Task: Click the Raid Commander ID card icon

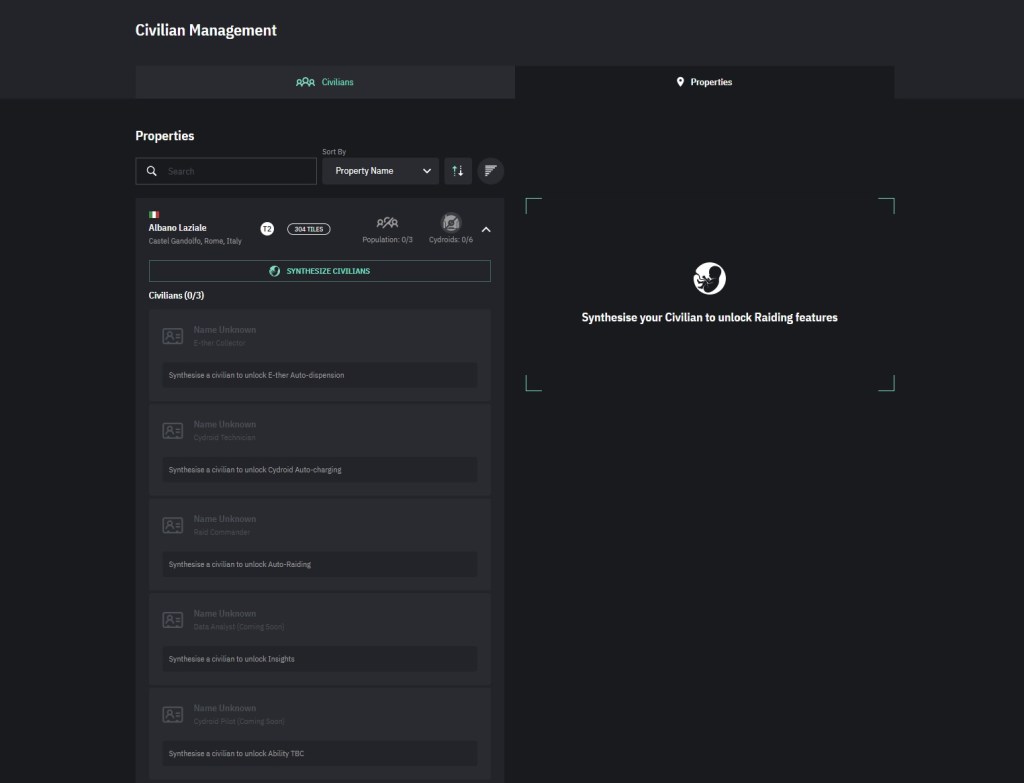Action: (173, 526)
